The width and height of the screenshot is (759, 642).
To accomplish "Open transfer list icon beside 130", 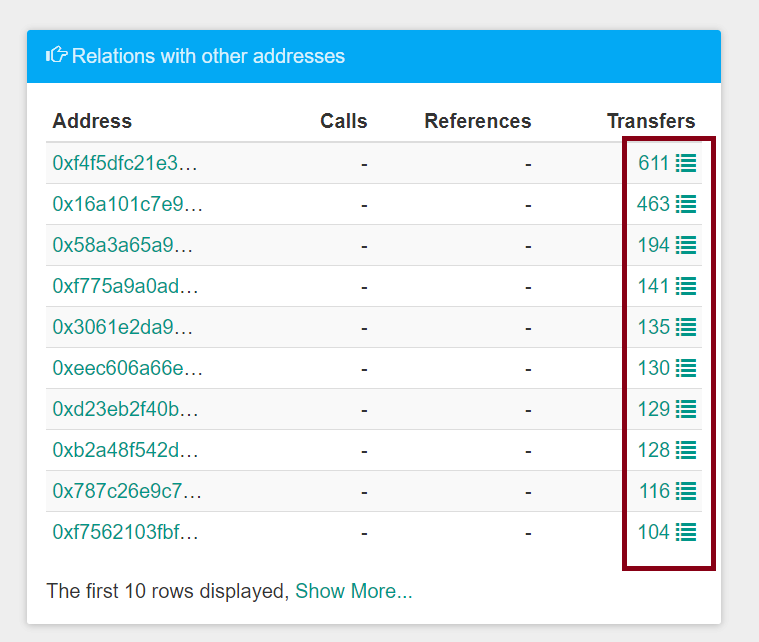I will (686, 368).
